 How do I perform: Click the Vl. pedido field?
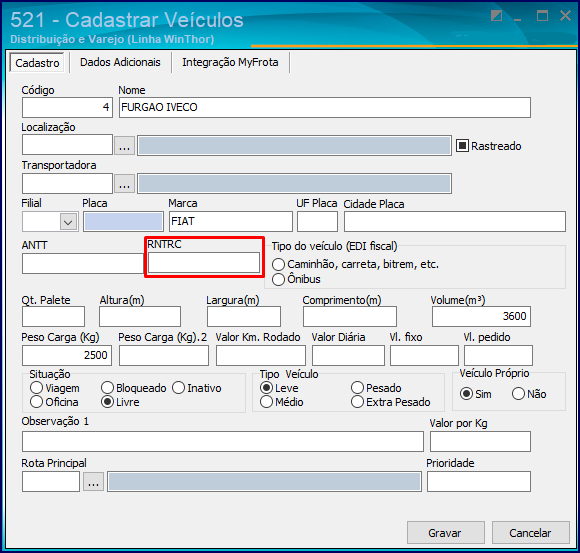pyautogui.click(x=498, y=355)
